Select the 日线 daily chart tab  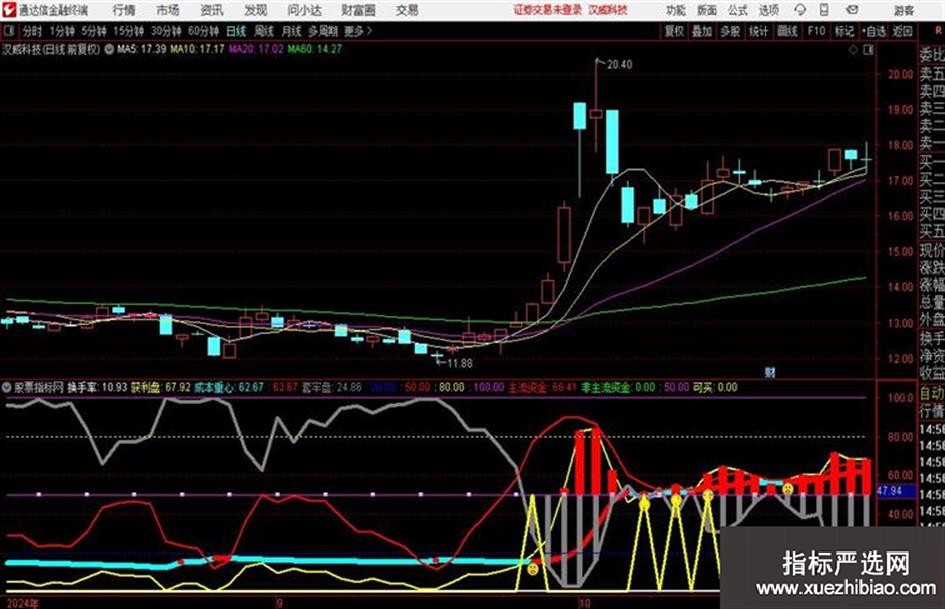(236, 31)
